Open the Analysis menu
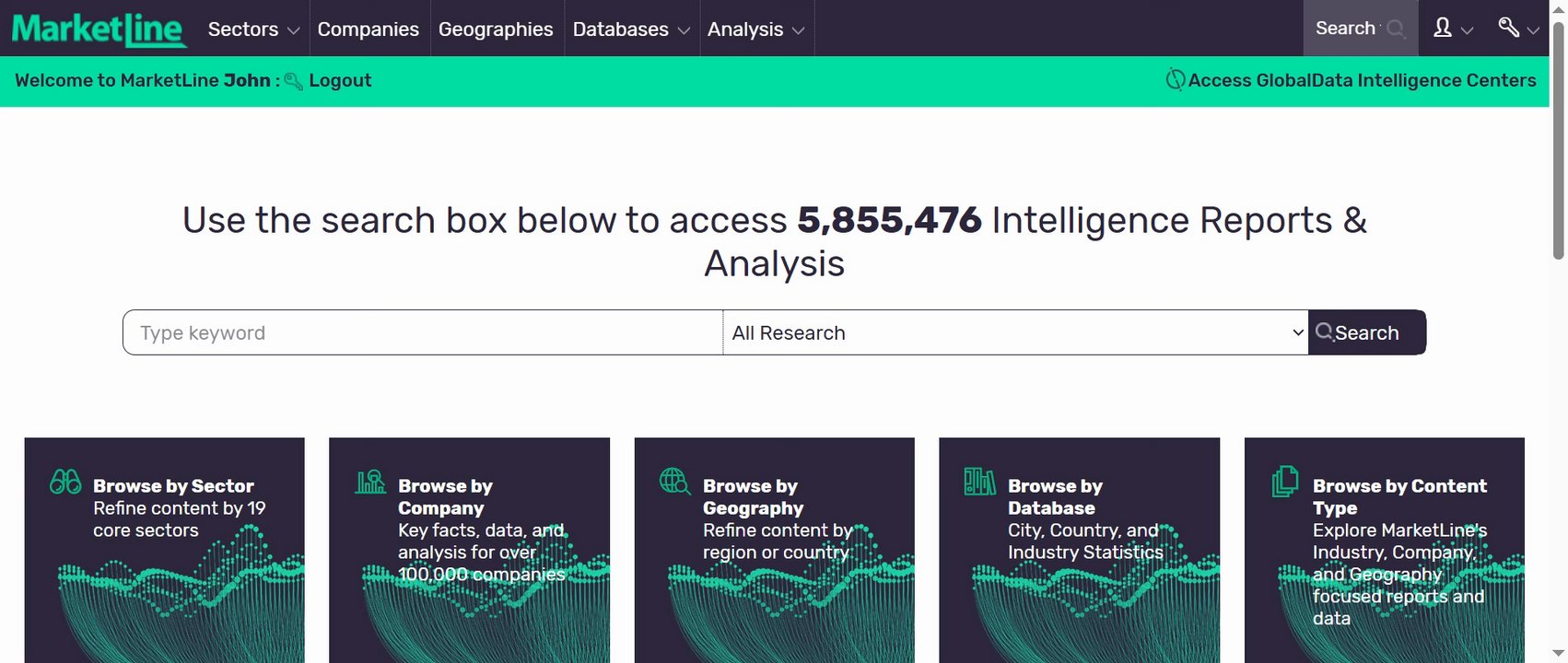Viewport: 1568px width, 663px height. tap(745, 29)
